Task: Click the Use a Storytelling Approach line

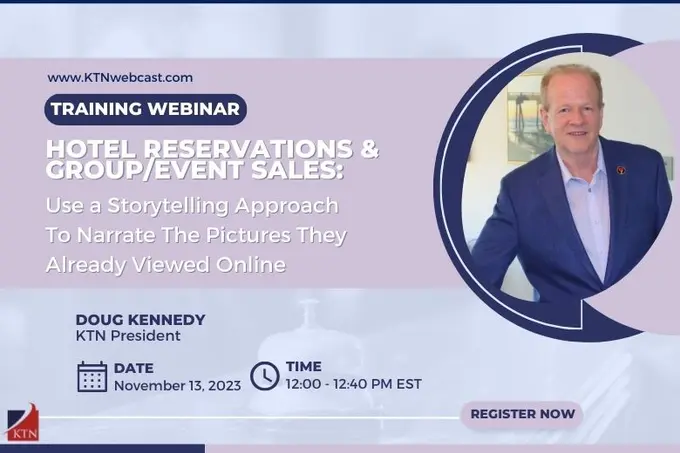Action: 192,206
